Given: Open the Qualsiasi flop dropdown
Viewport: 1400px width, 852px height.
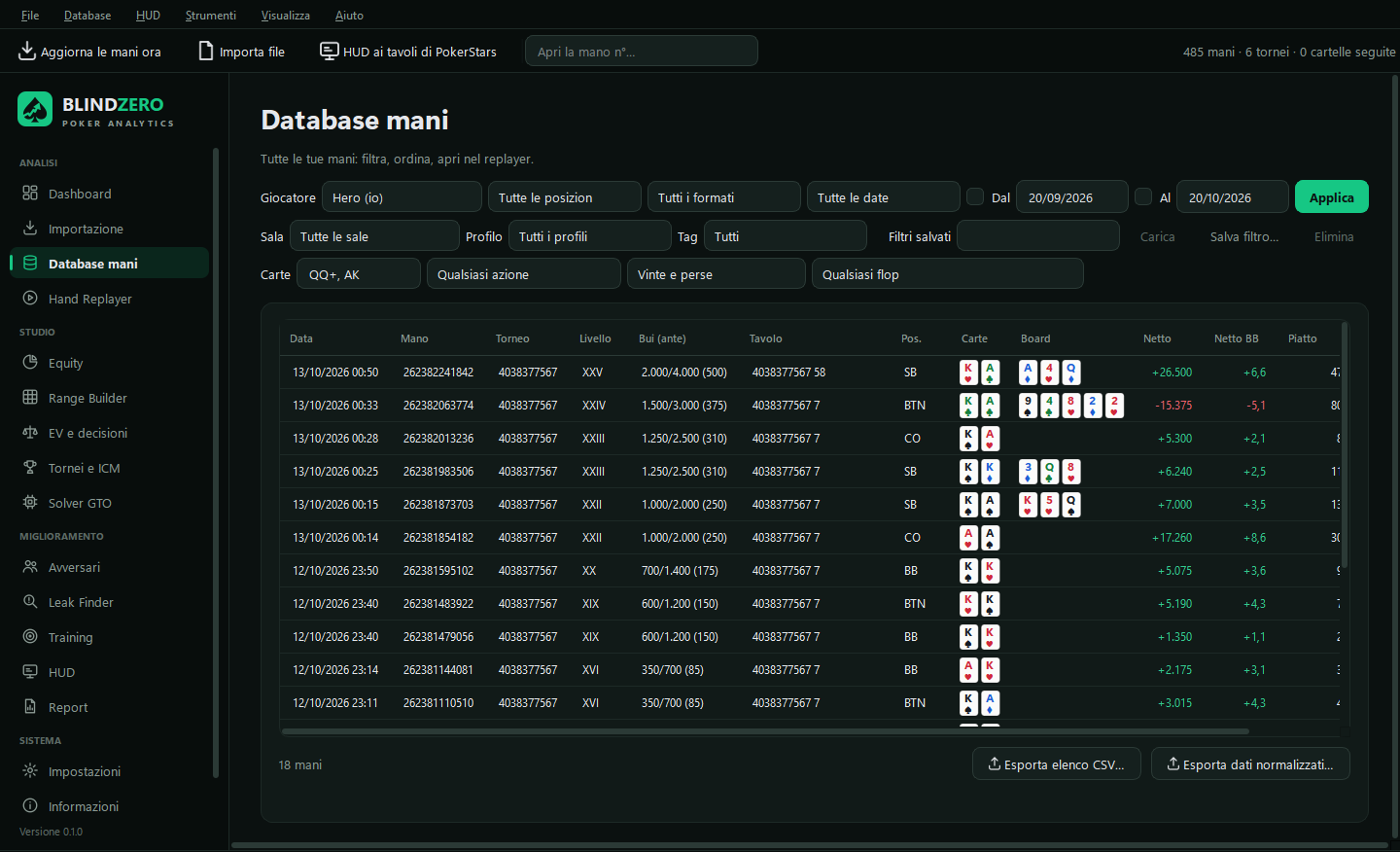Looking at the screenshot, I should pos(948,274).
